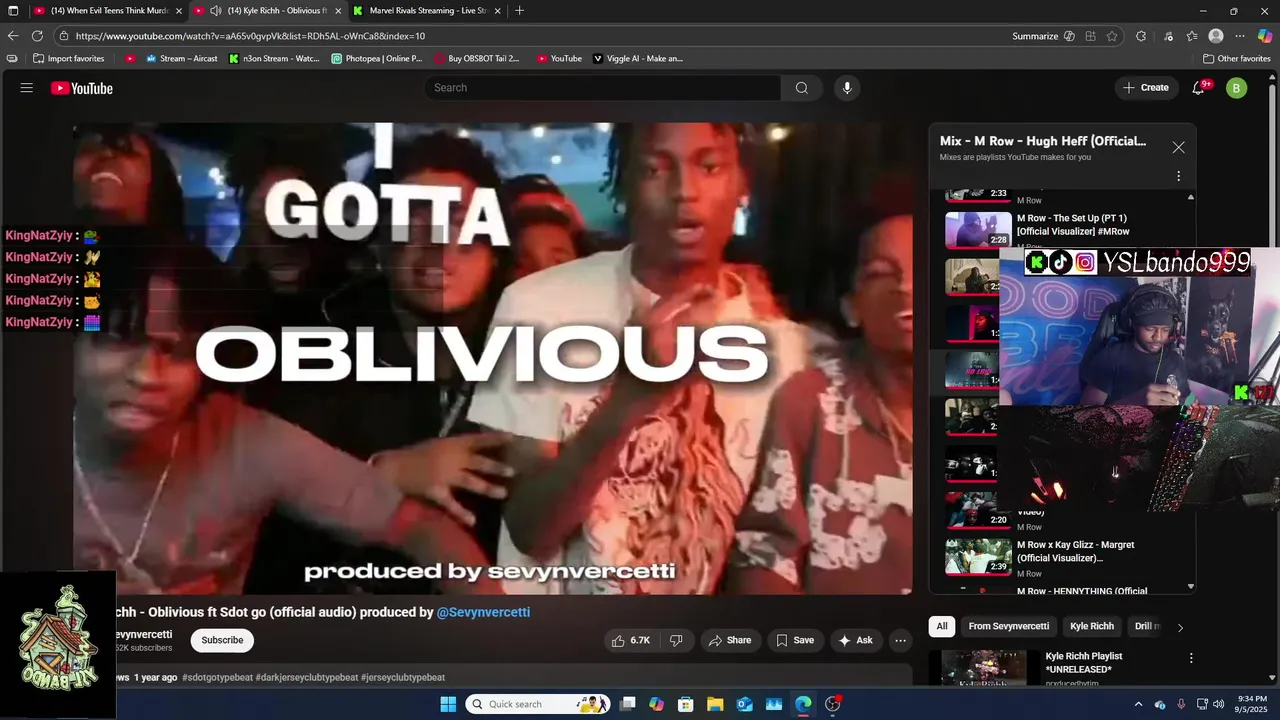Screen dimensions: 1280x720
Task: Open Microsoft Store from taskbar
Action: [688, 704]
